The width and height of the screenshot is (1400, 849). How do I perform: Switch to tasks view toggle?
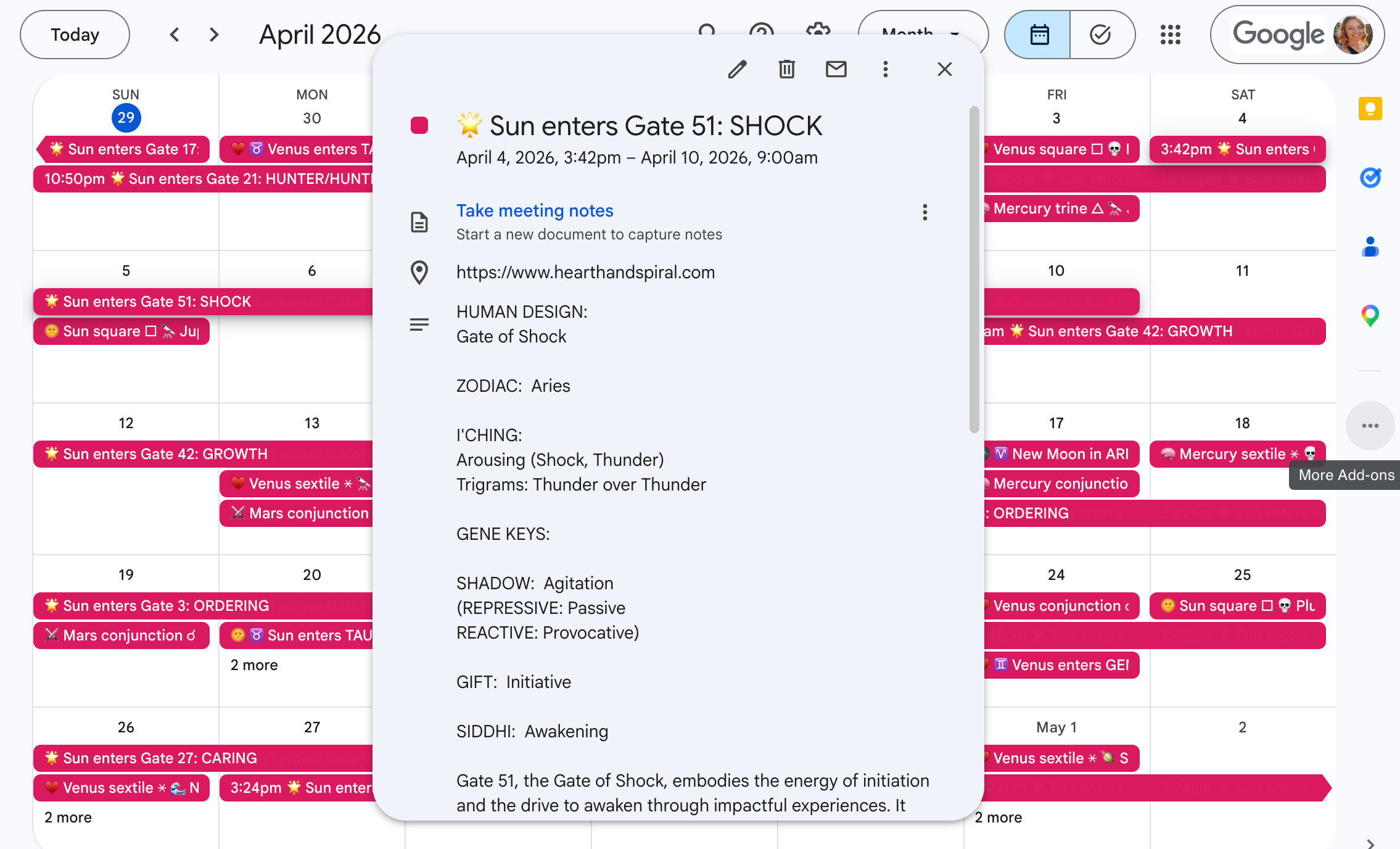1101,35
